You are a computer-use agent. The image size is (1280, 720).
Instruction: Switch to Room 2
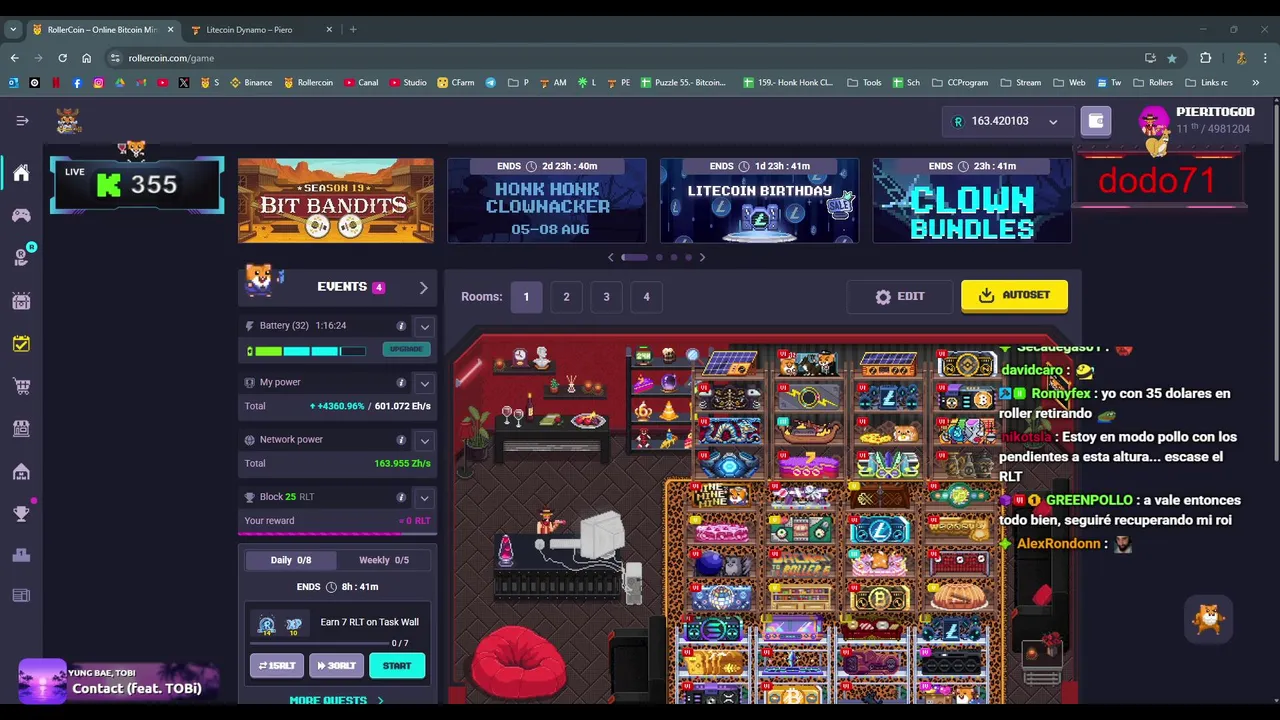pyautogui.click(x=566, y=297)
